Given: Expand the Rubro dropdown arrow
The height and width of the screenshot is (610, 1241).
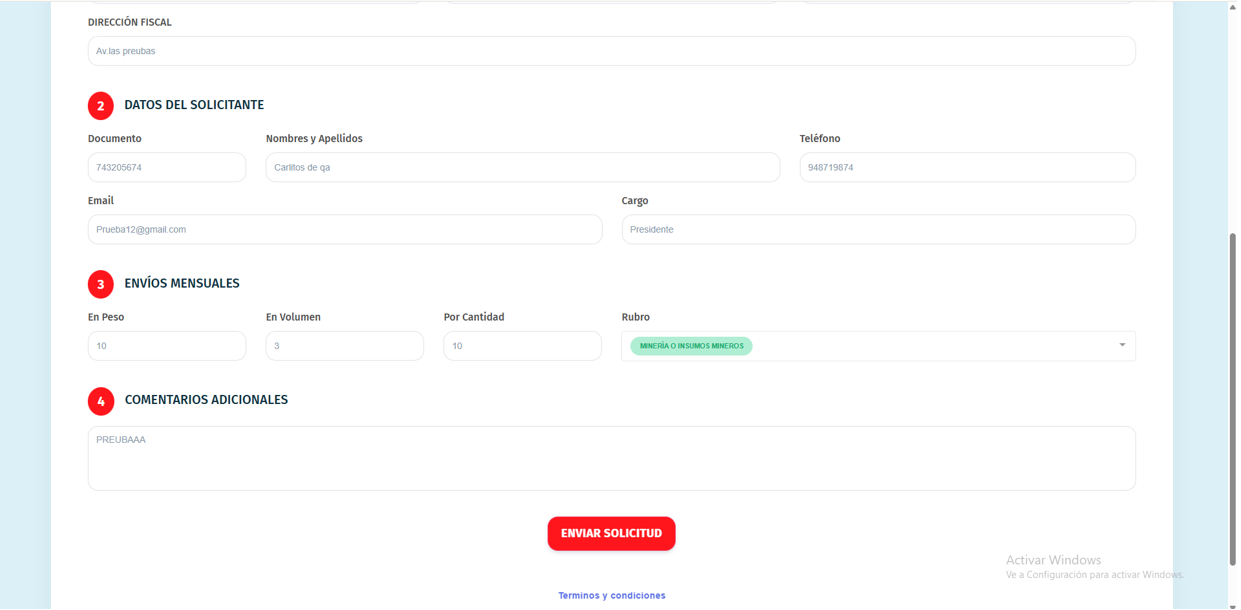Looking at the screenshot, I should point(1121,346).
